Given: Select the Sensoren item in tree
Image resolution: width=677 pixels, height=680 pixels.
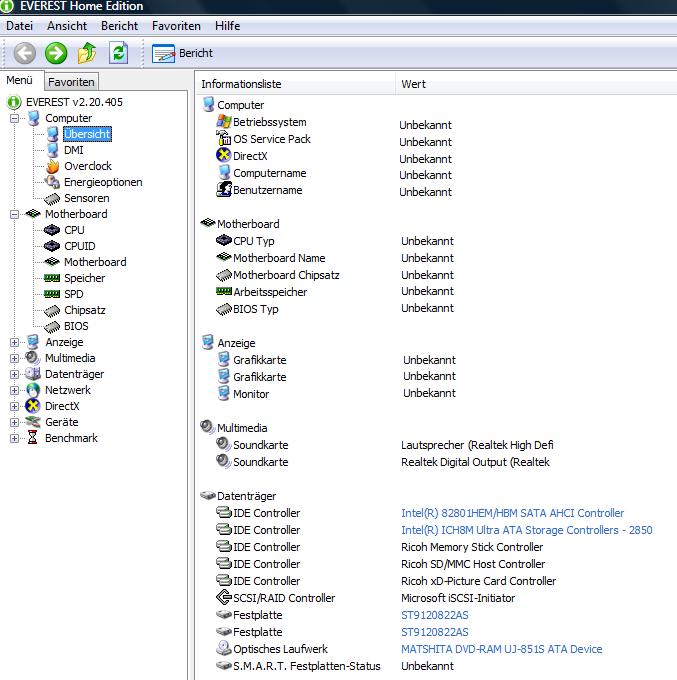Looking at the screenshot, I should 86,198.
